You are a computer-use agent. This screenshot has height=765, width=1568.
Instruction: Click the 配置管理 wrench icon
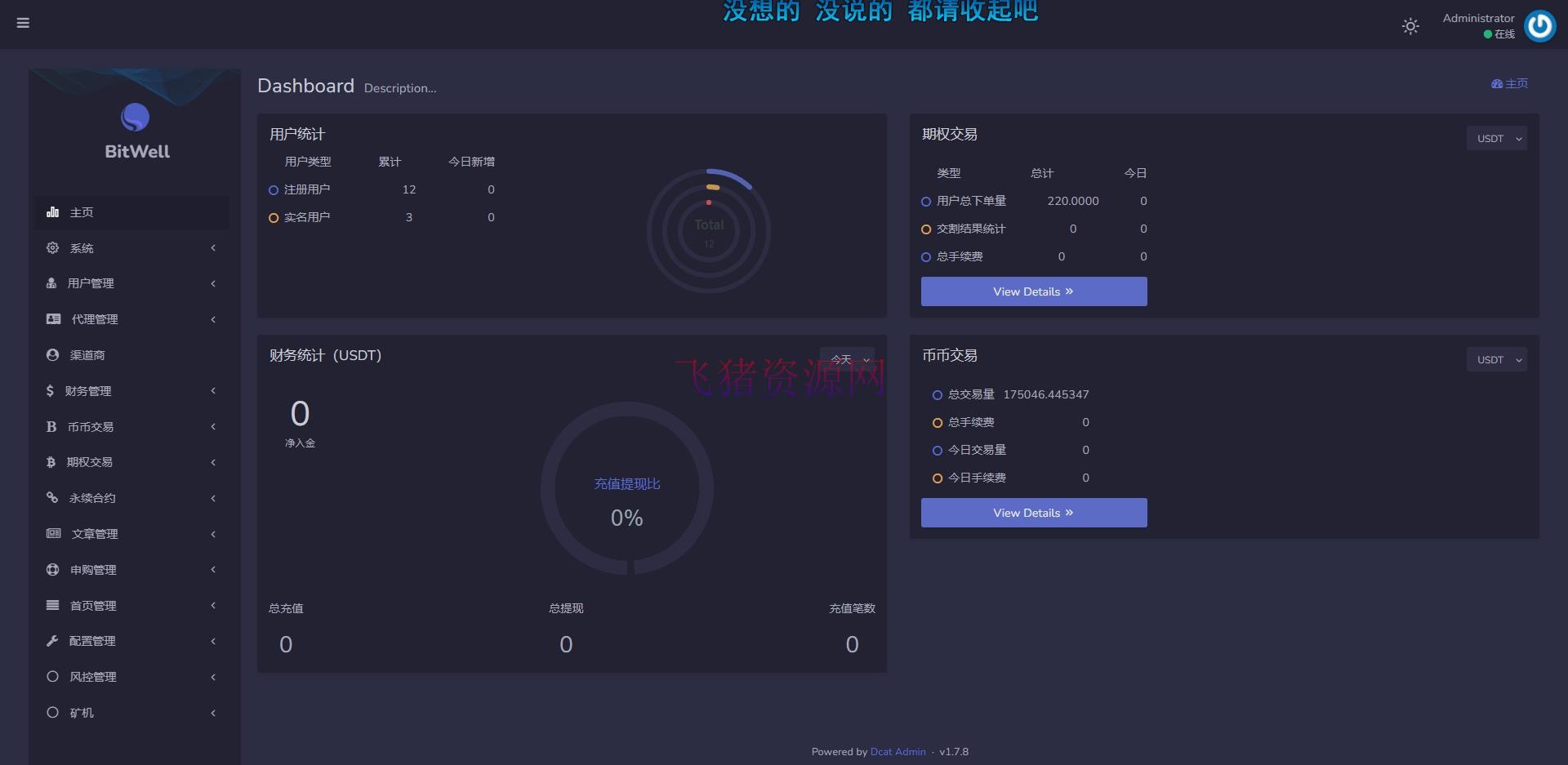51,641
